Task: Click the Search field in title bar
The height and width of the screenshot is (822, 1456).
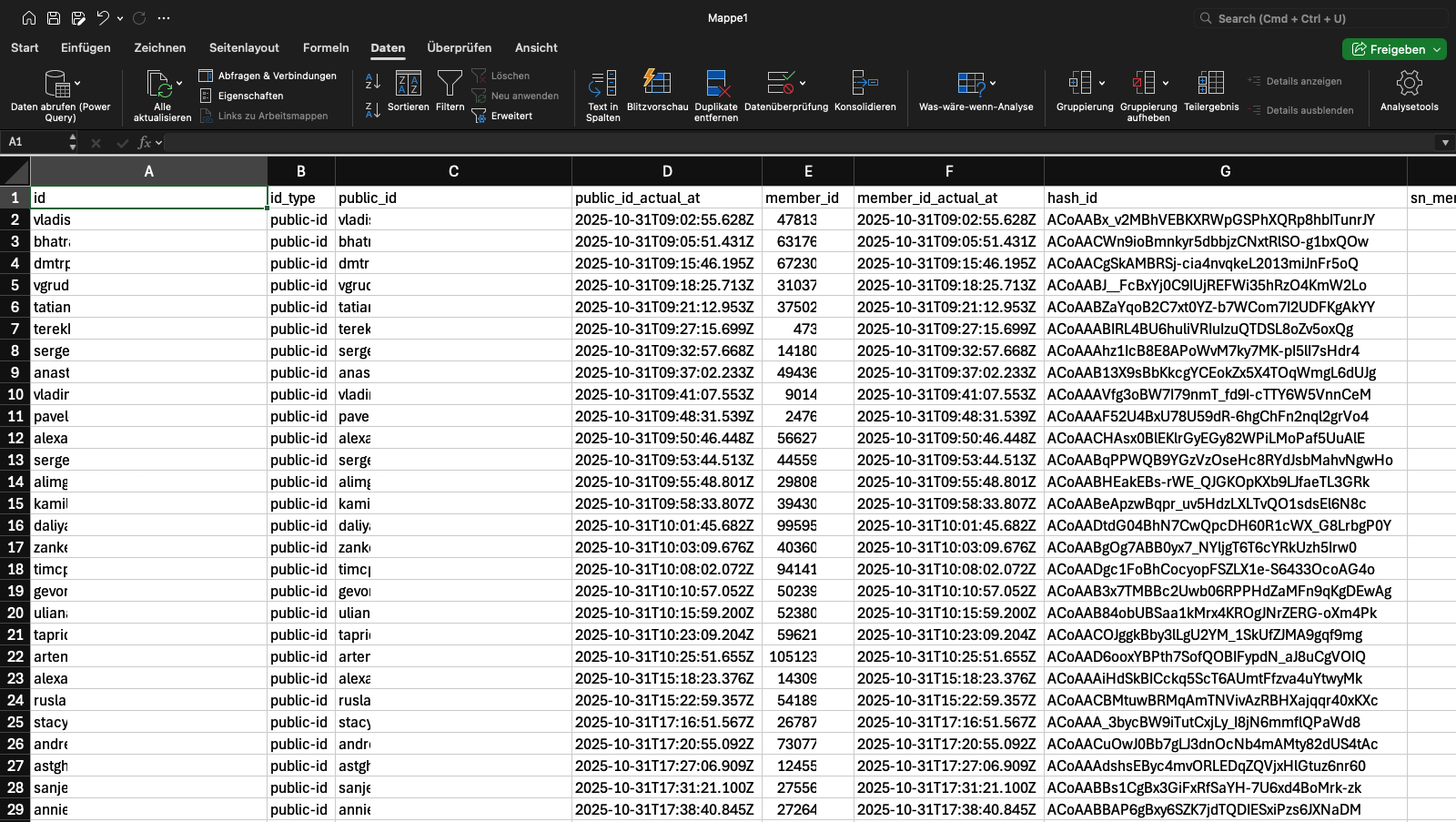Action: click(1319, 18)
